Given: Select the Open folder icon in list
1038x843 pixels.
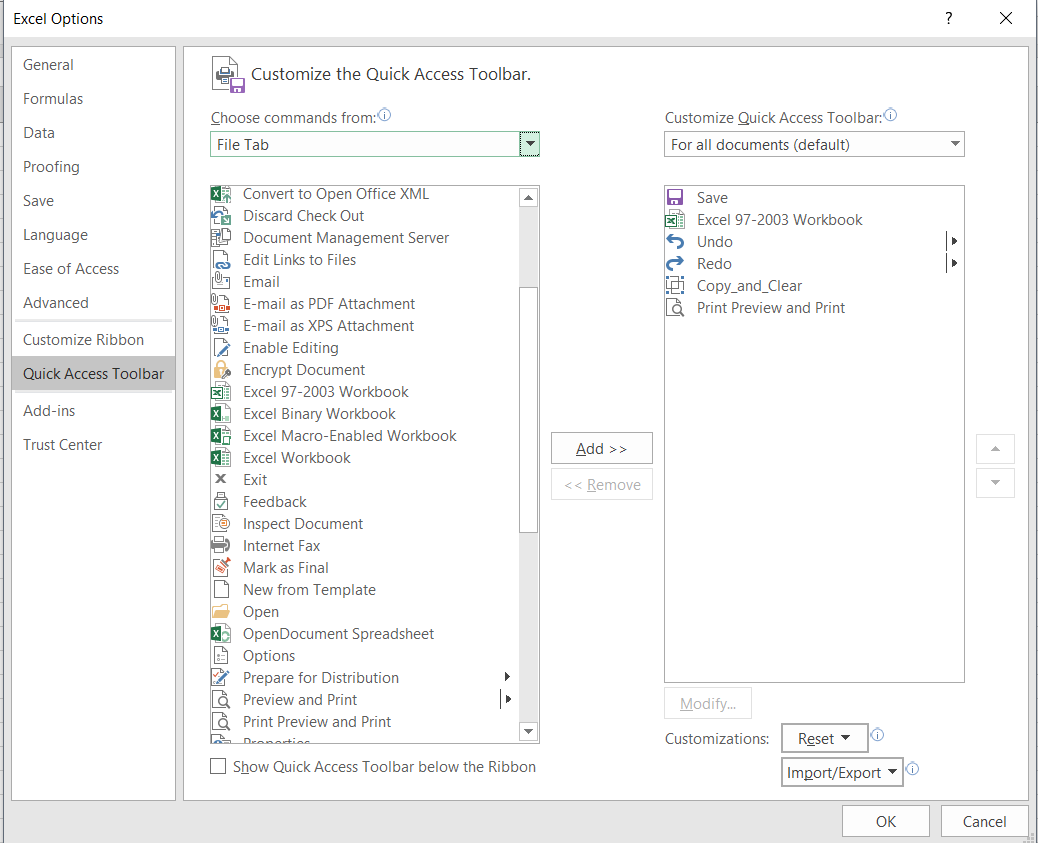Looking at the screenshot, I should (221, 612).
